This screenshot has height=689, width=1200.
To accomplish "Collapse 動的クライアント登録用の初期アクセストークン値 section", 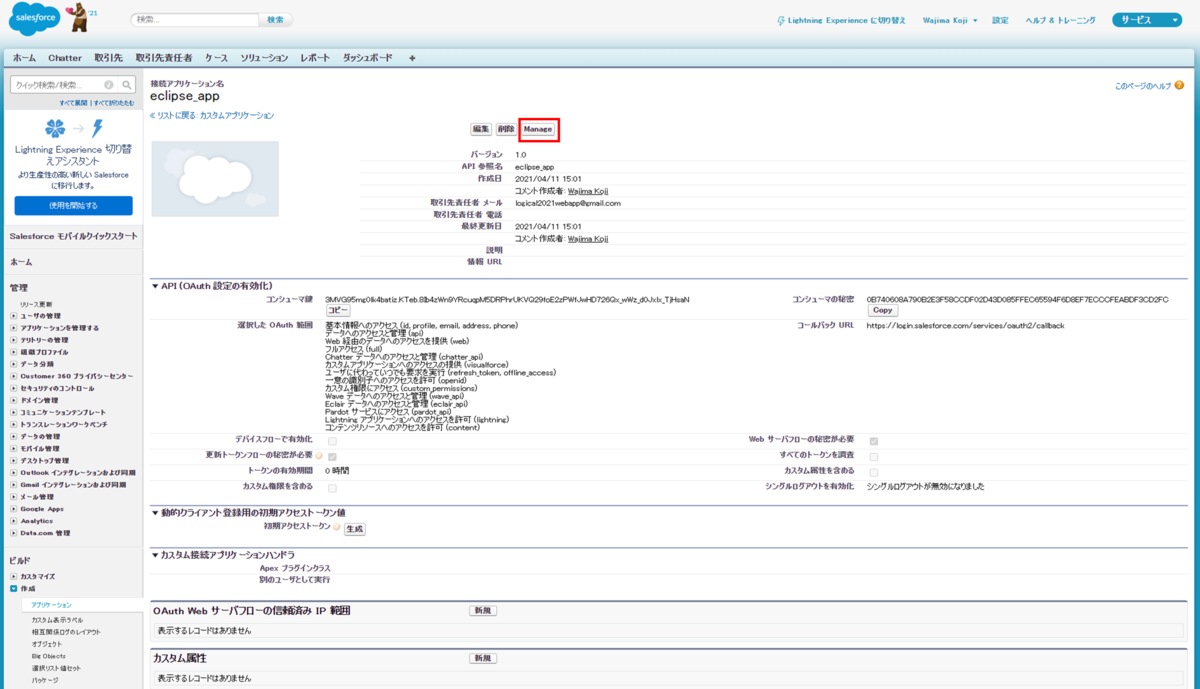I will pos(155,513).
